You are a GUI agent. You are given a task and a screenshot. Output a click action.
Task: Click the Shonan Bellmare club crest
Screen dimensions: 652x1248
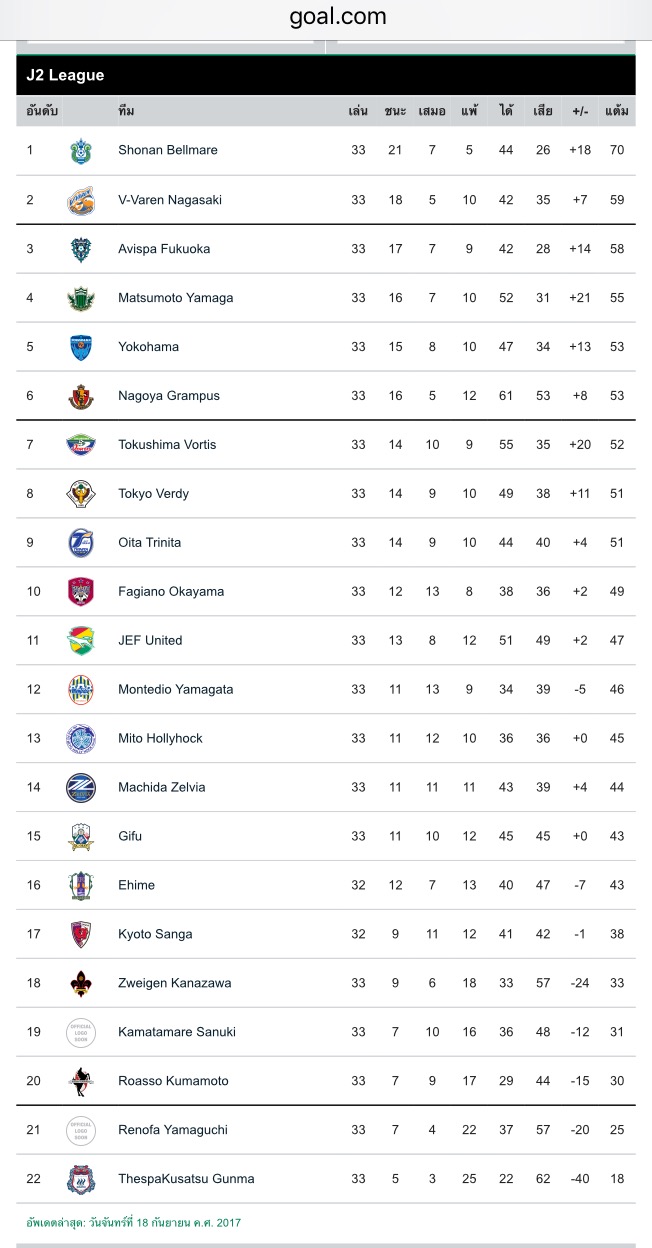click(x=80, y=151)
